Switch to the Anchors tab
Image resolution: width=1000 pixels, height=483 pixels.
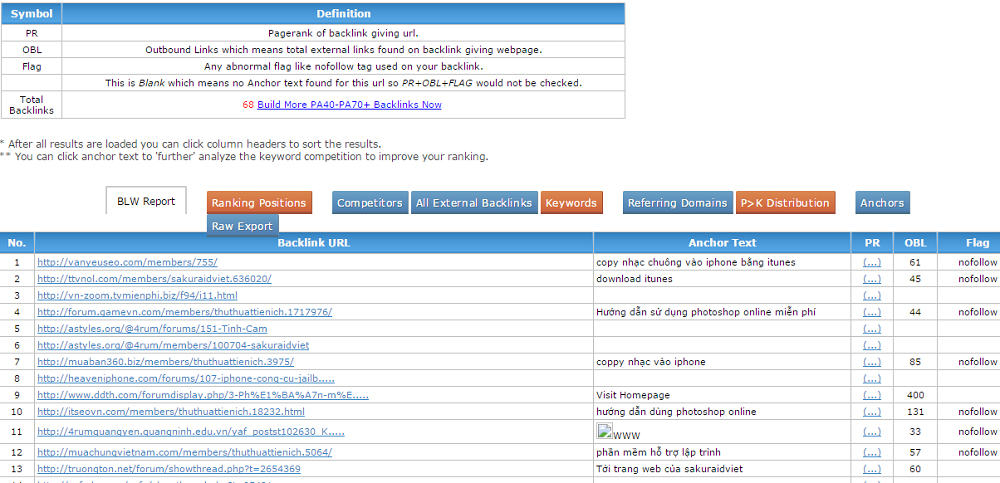[882, 203]
